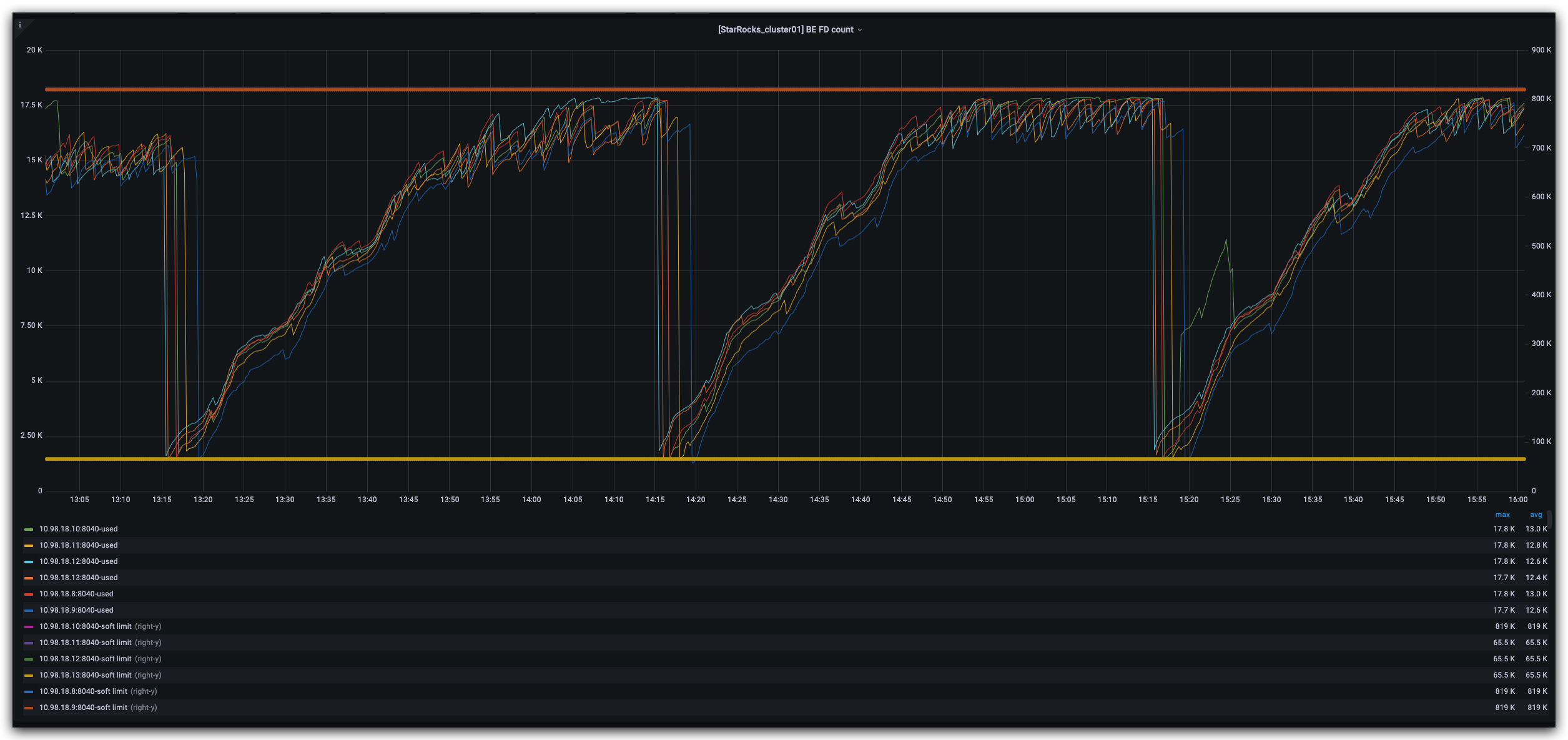Toggle the 10.98.18.9:8040-used legend series
The width and height of the screenshot is (1568, 740).
(x=76, y=610)
